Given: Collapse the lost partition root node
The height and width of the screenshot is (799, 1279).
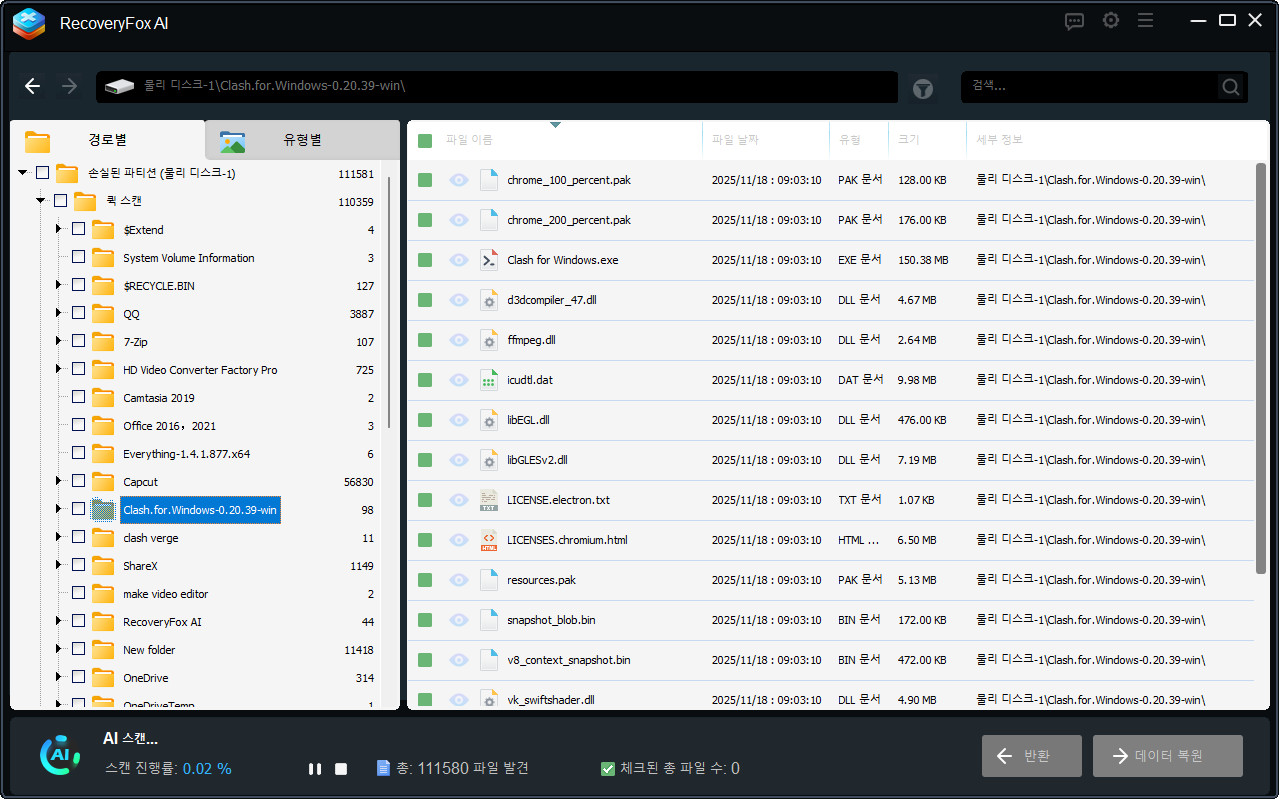Looking at the screenshot, I should (22, 173).
